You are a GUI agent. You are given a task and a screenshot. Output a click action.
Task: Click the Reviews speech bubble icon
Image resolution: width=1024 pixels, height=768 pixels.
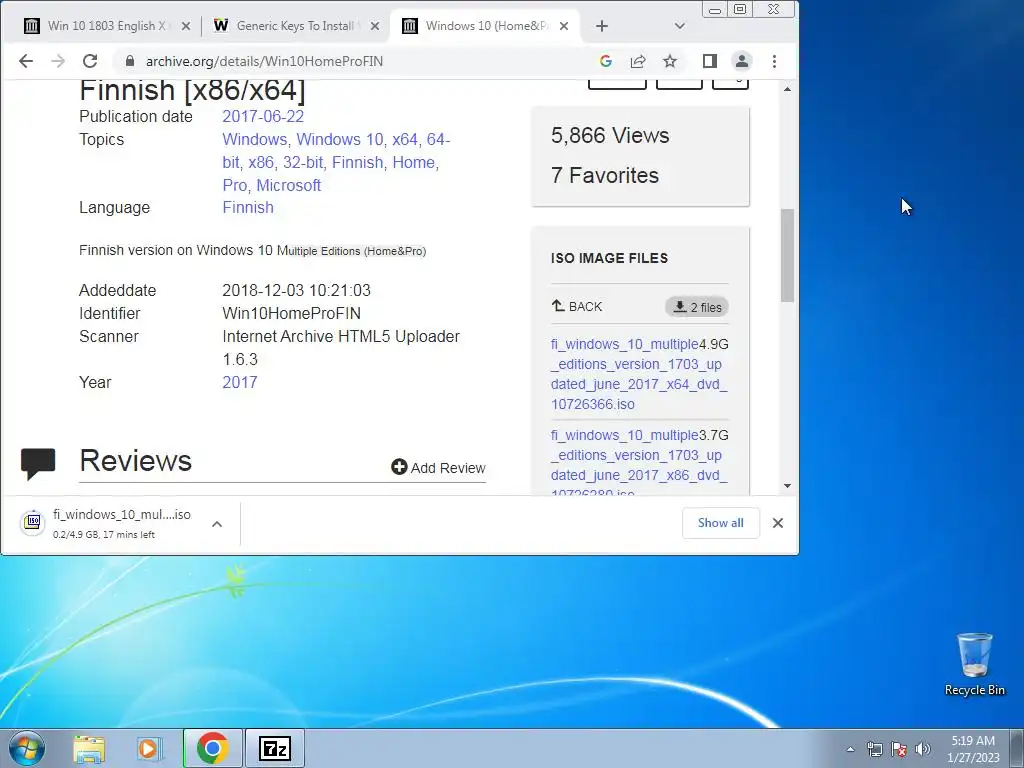[x=38, y=463]
